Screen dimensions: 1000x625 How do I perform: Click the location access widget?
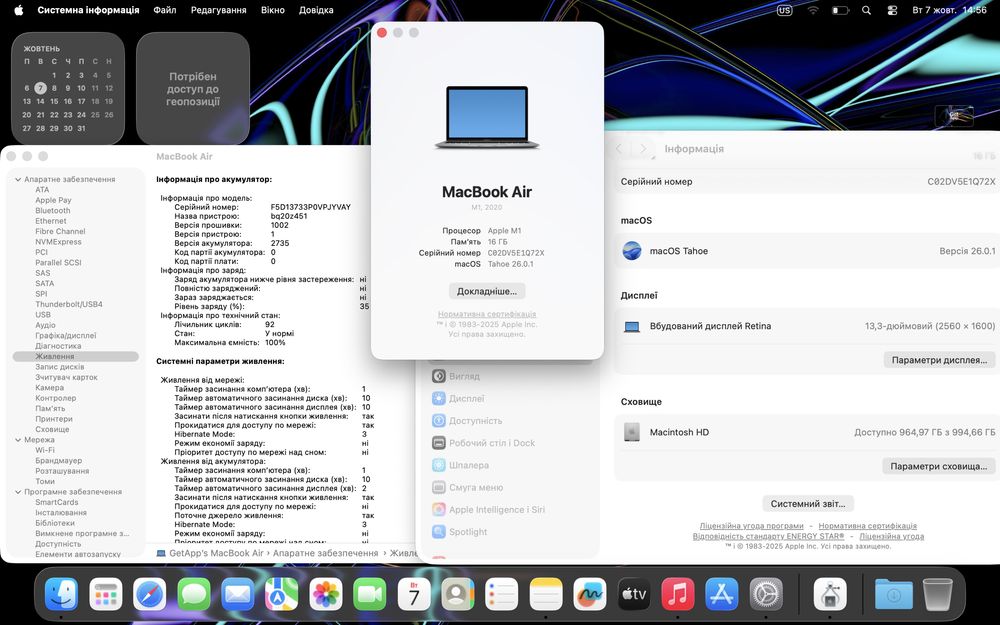coord(193,89)
